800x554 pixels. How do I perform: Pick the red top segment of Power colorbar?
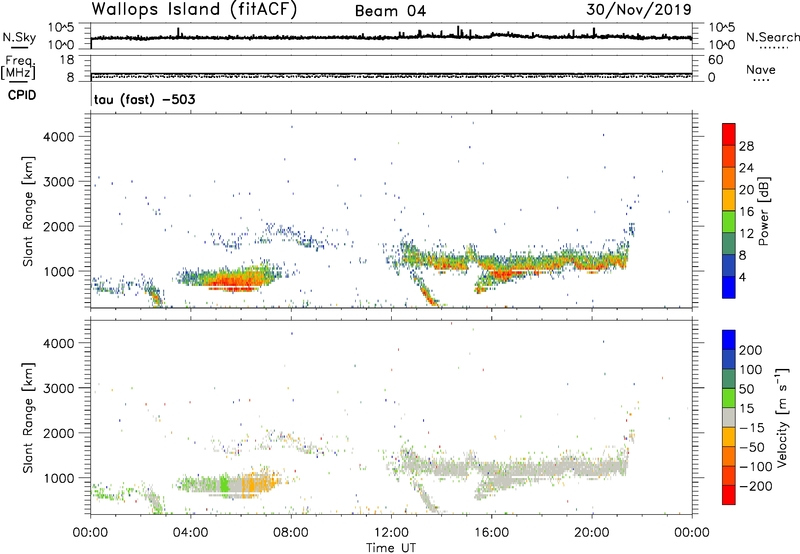[x=729, y=134]
